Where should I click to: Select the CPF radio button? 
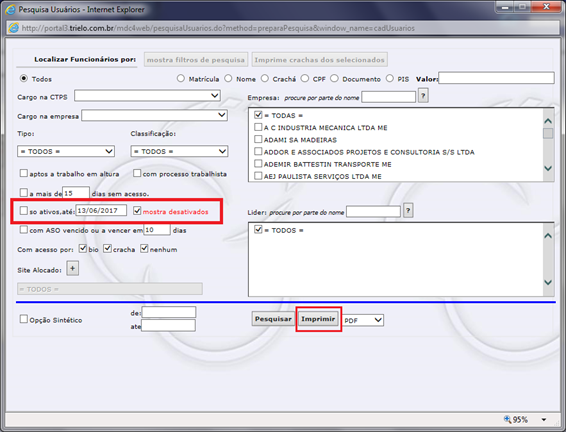[305, 78]
